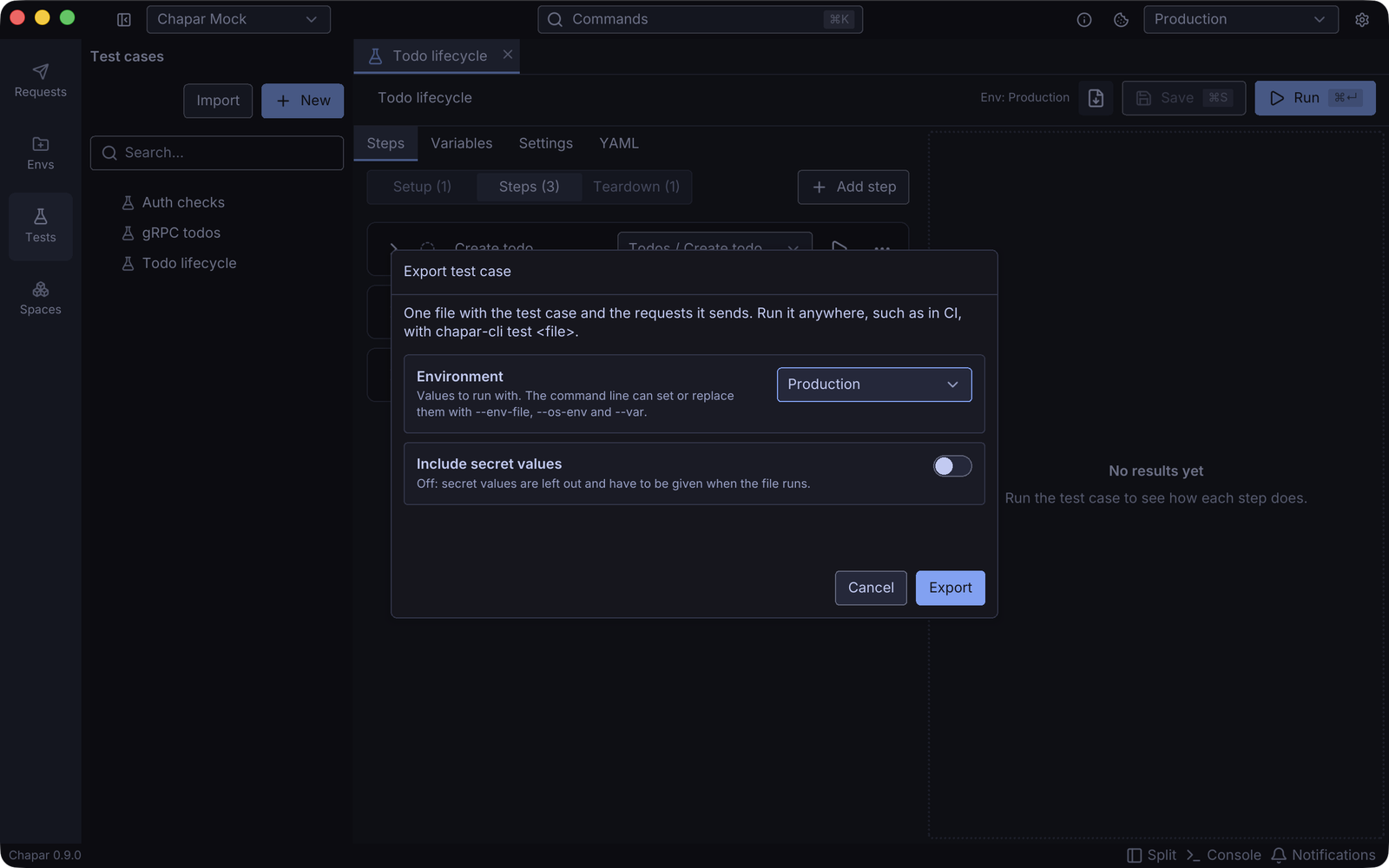Switch to the YAML tab
1389x868 pixels.
pyautogui.click(x=619, y=143)
